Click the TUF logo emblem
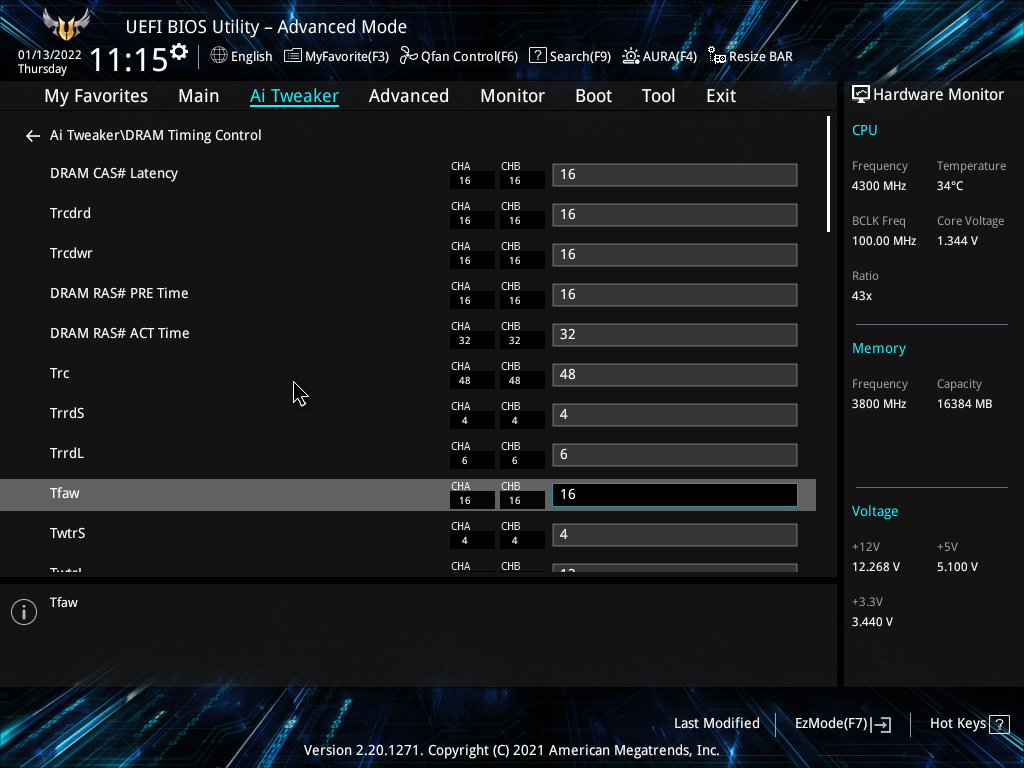 (x=66, y=25)
